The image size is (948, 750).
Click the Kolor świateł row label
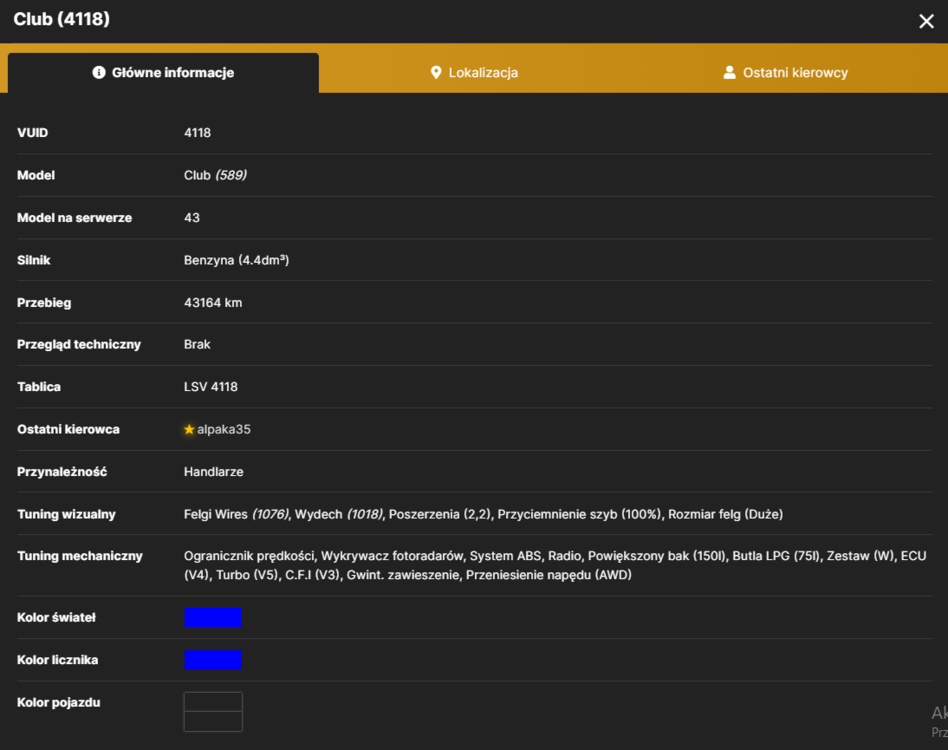(x=56, y=617)
